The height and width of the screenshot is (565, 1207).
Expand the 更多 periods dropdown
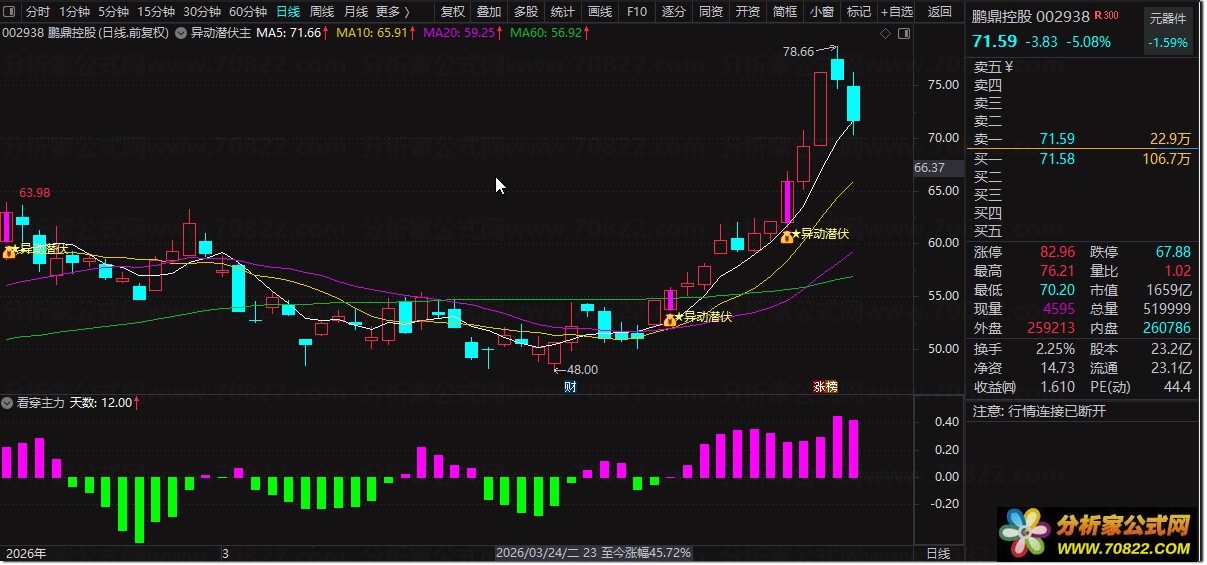tap(393, 12)
